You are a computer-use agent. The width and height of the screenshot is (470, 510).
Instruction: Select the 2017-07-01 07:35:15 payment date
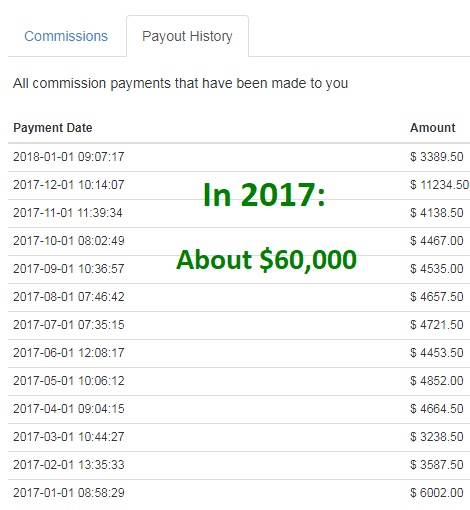pyautogui.click(x=69, y=325)
